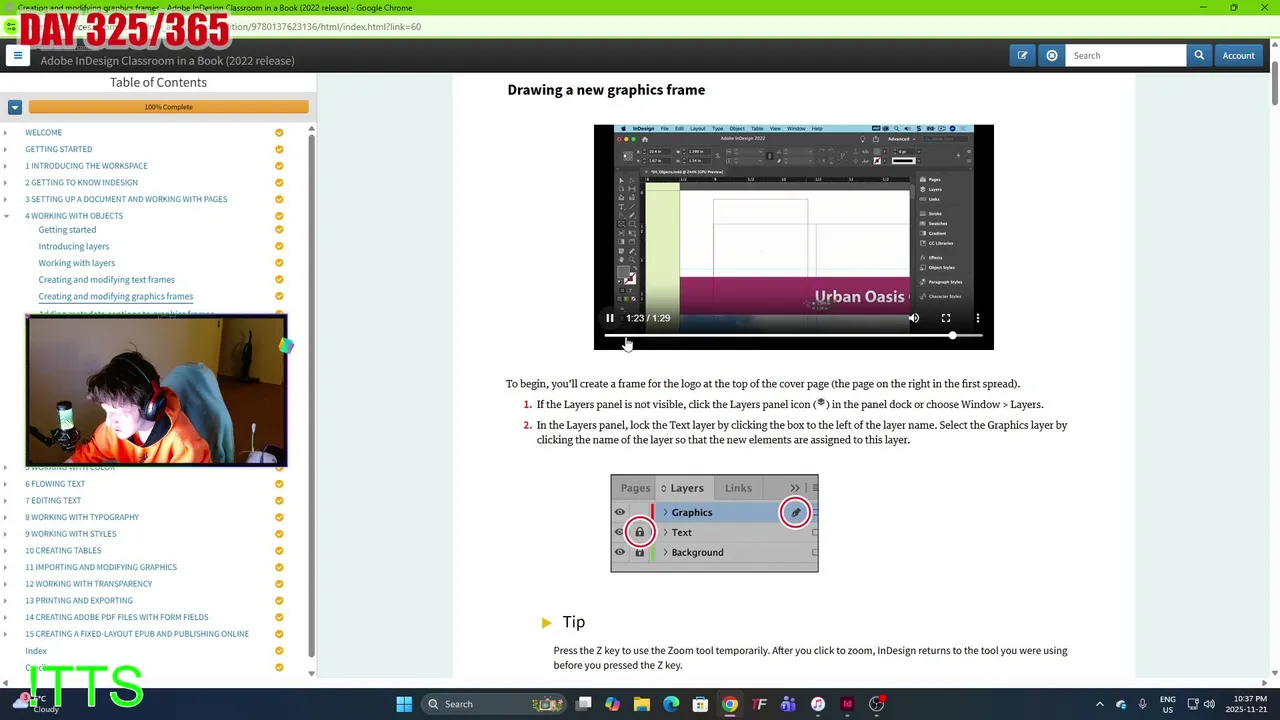Open the video's three-dot options menu
Image resolution: width=1280 pixels, height=720 pixels.
977,318
